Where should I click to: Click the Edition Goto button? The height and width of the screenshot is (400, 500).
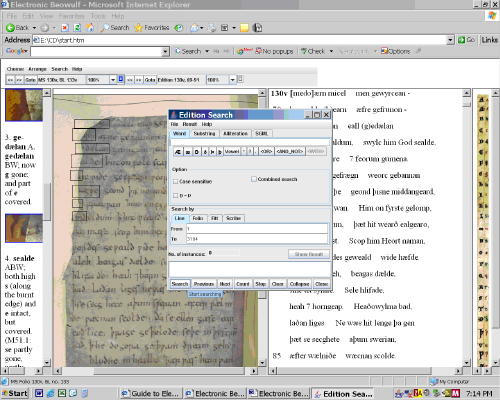(x=150, y=80)
